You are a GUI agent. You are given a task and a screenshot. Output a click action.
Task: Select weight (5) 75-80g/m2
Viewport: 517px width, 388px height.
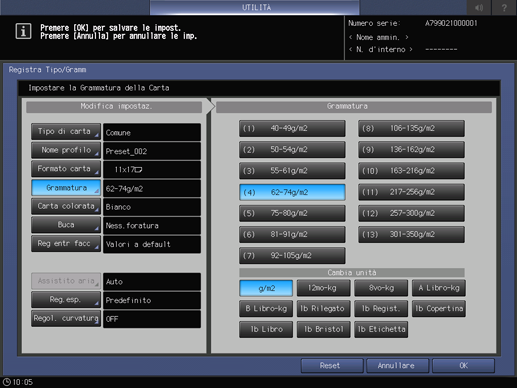(292, 213)
